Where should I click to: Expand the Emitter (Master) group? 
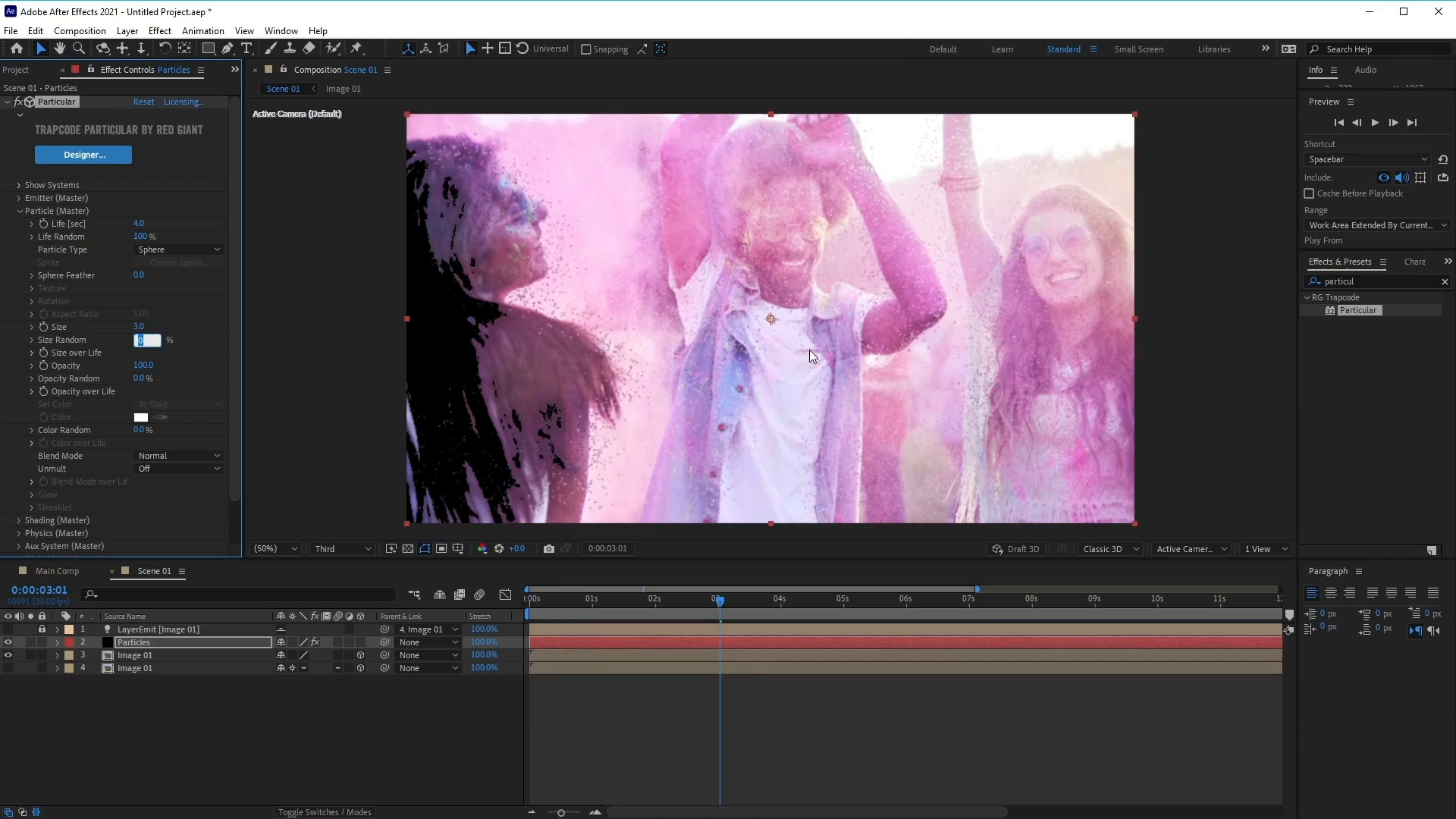click(x=18, y=198)
